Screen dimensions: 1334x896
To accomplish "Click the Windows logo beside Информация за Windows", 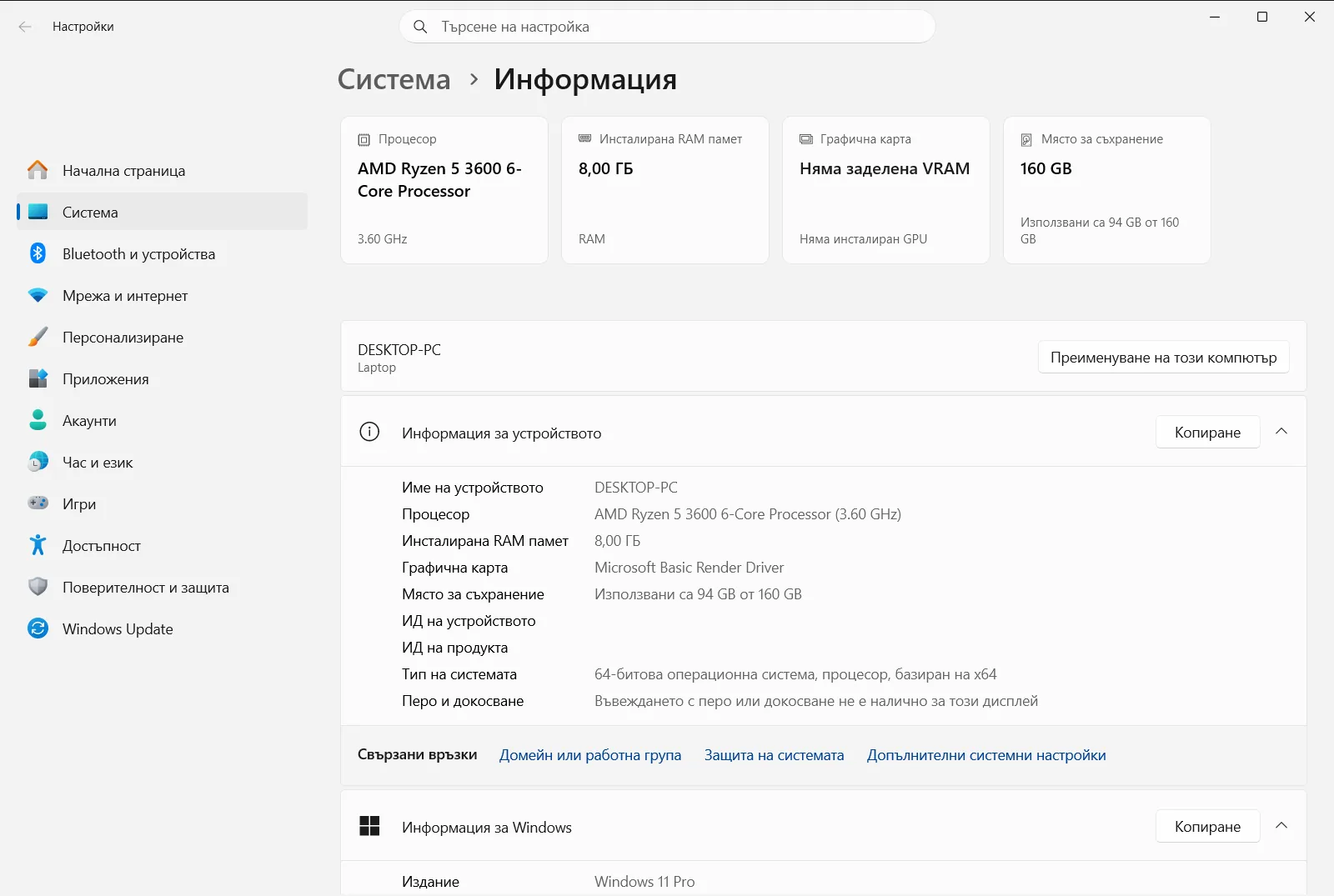I will point(369,826).
